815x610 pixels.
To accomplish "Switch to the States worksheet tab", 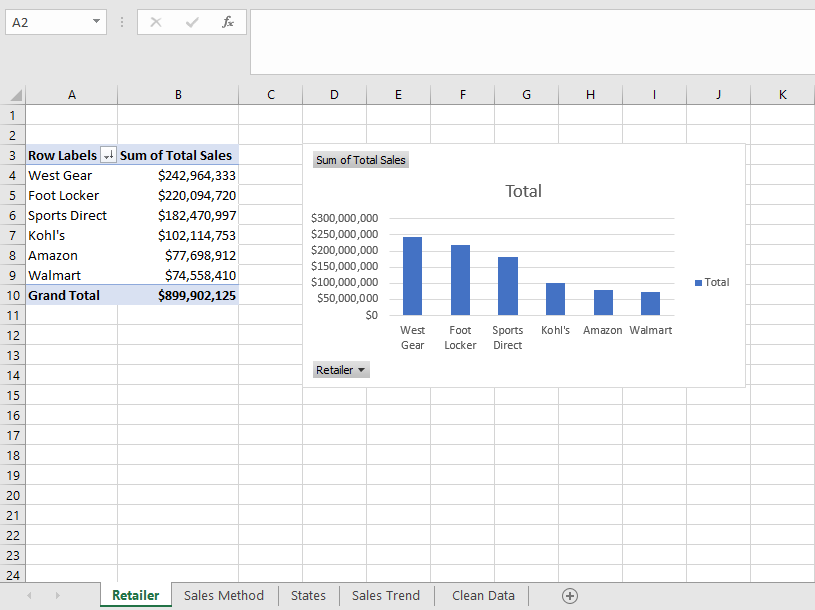I will [308, 595].
